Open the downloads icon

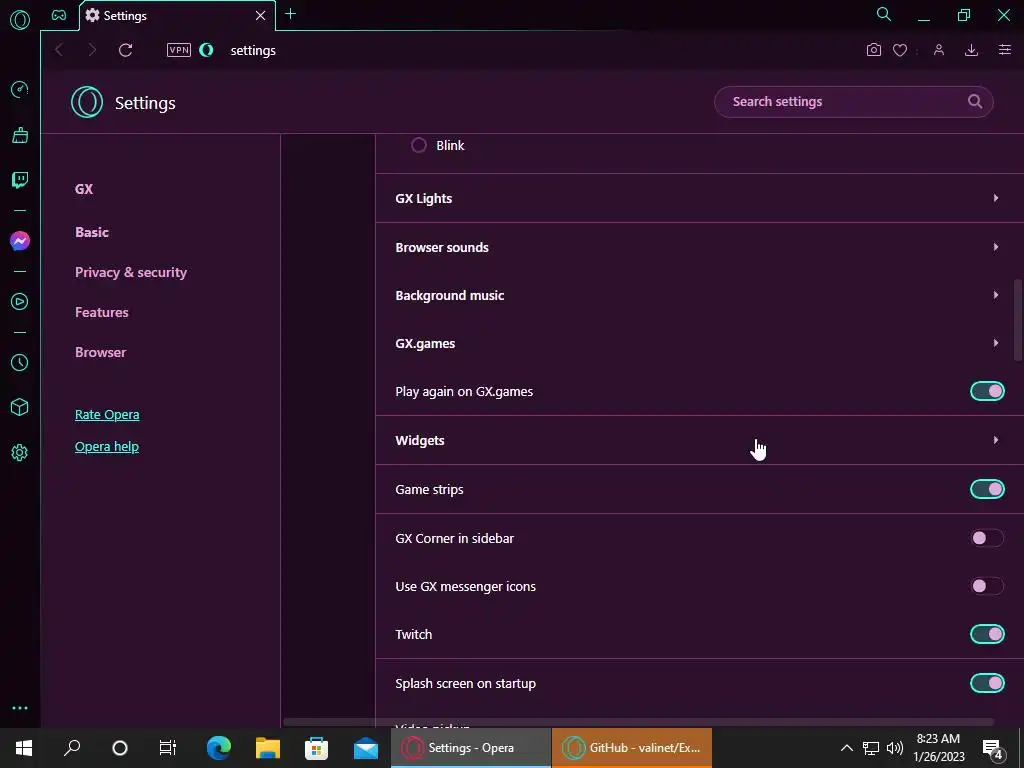(x=972, y=50)
